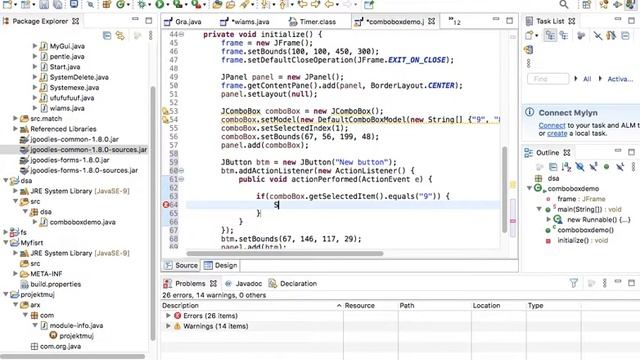
Task: Expand the src.match package
Action: point(16,118)
